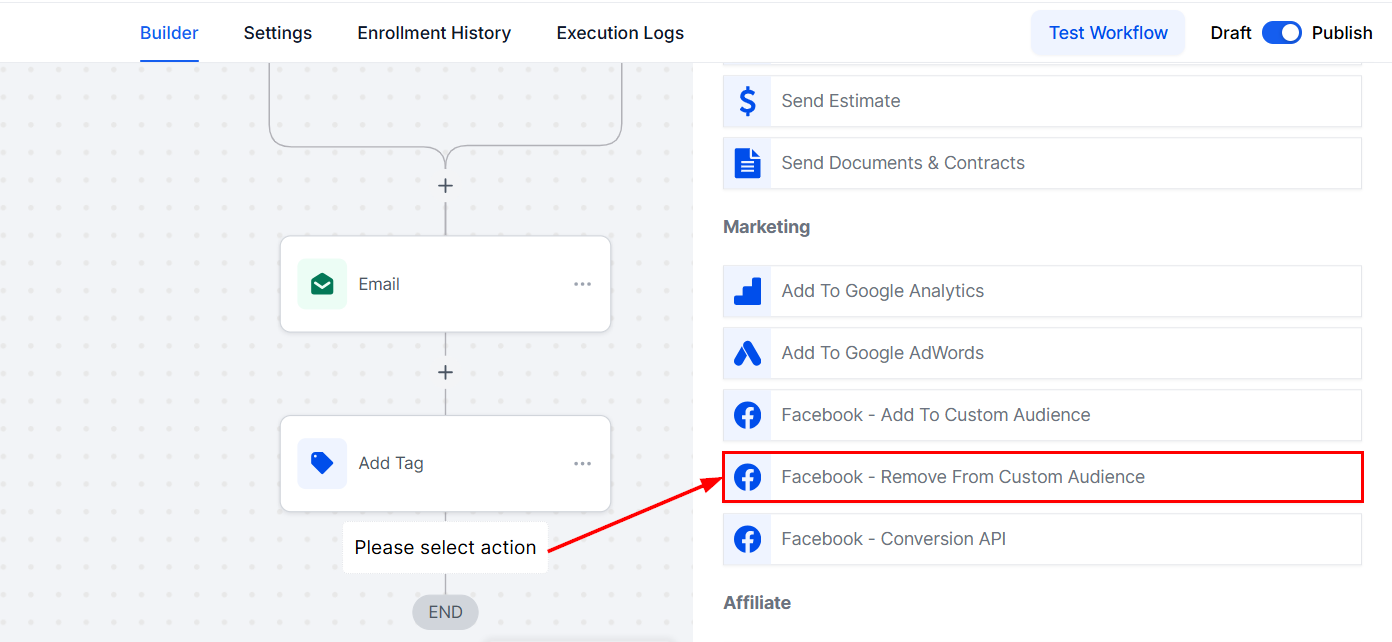Go to the Execution Logs tab
Viewport: 1392px width, 642px height.
click(620, 33)
